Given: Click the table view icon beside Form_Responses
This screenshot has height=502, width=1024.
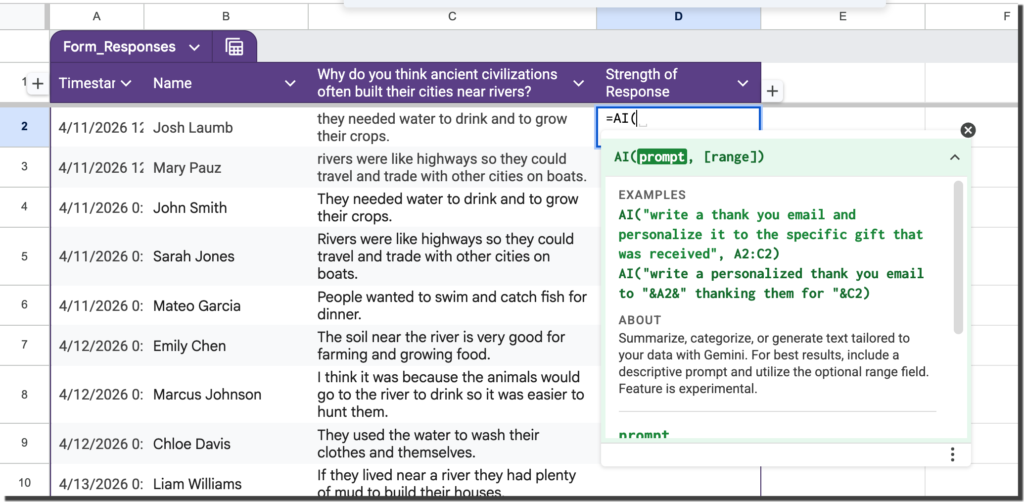Looking at the screenshot, I should point(234,47).
